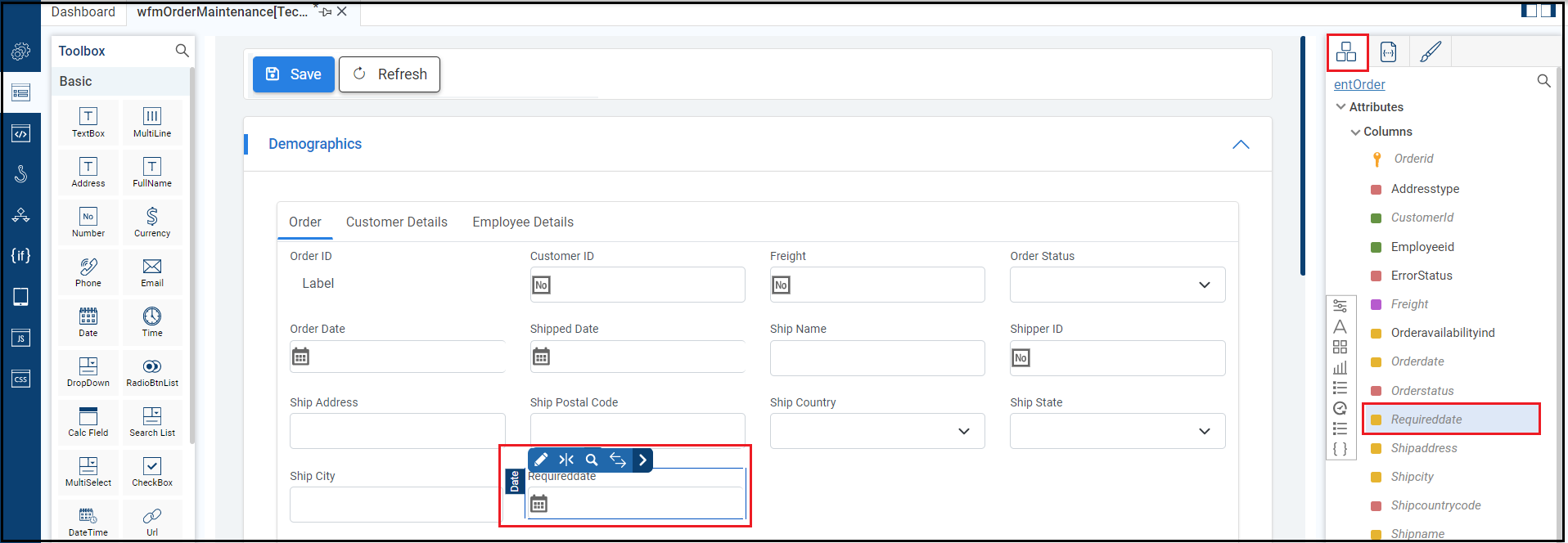
Task: Expand field toolbar with the right chevron
Action: [643, 460]
